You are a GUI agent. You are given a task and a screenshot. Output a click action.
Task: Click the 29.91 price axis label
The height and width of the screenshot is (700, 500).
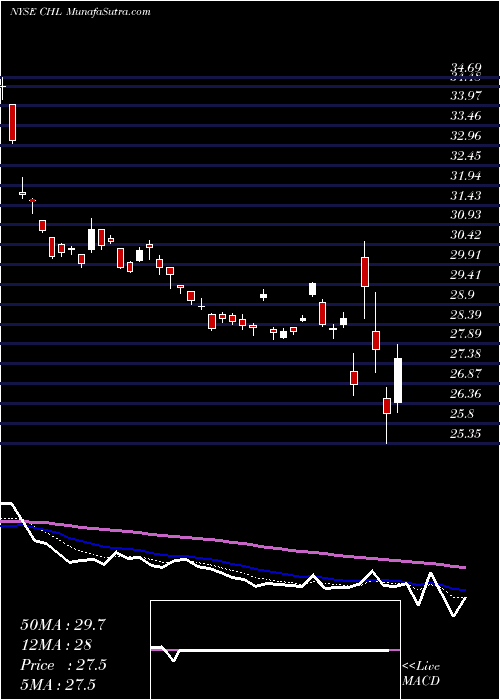pyautogui.click(x=466, y=255)
